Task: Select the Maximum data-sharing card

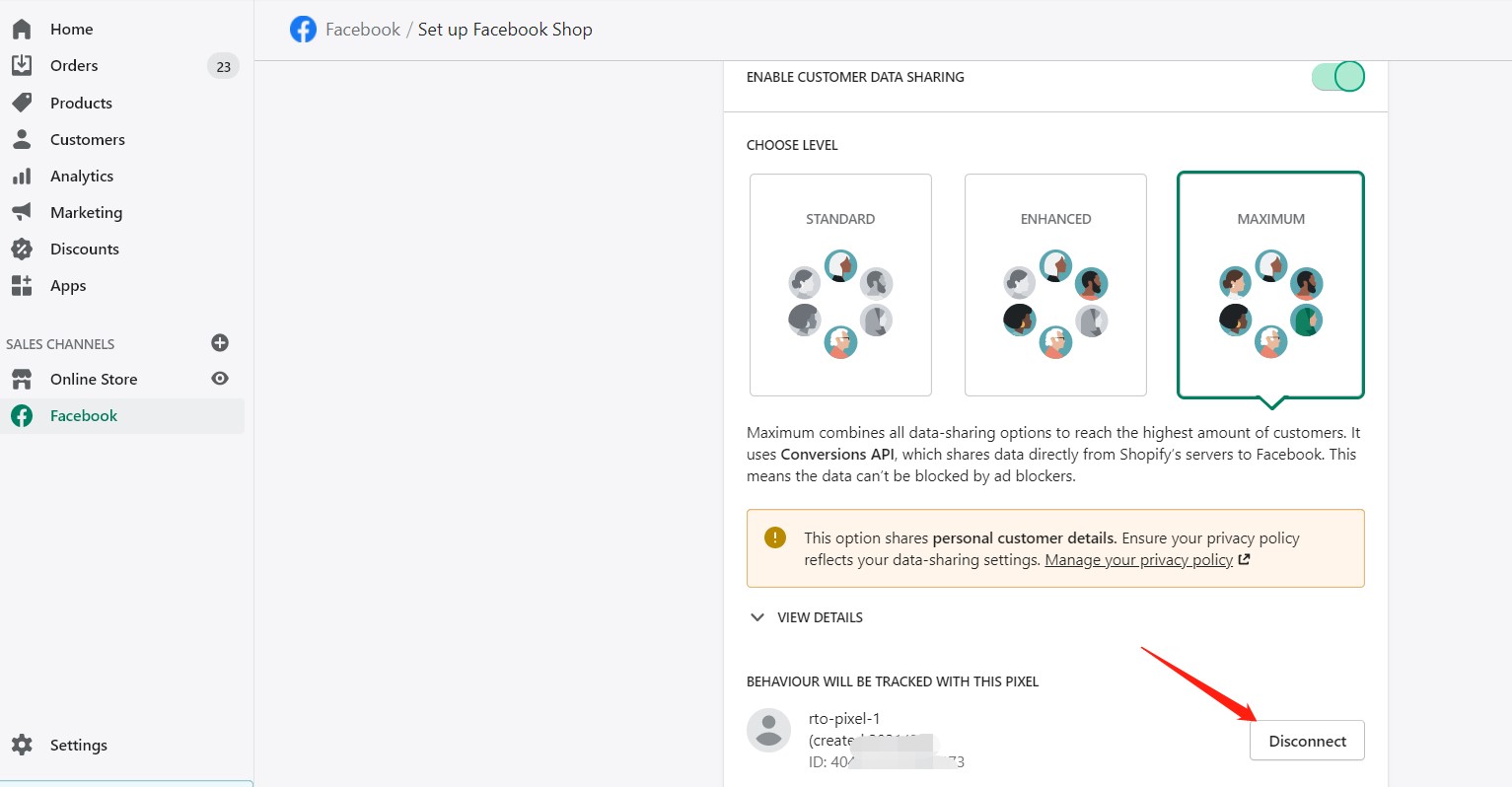Action: [x=1270, y=285]
